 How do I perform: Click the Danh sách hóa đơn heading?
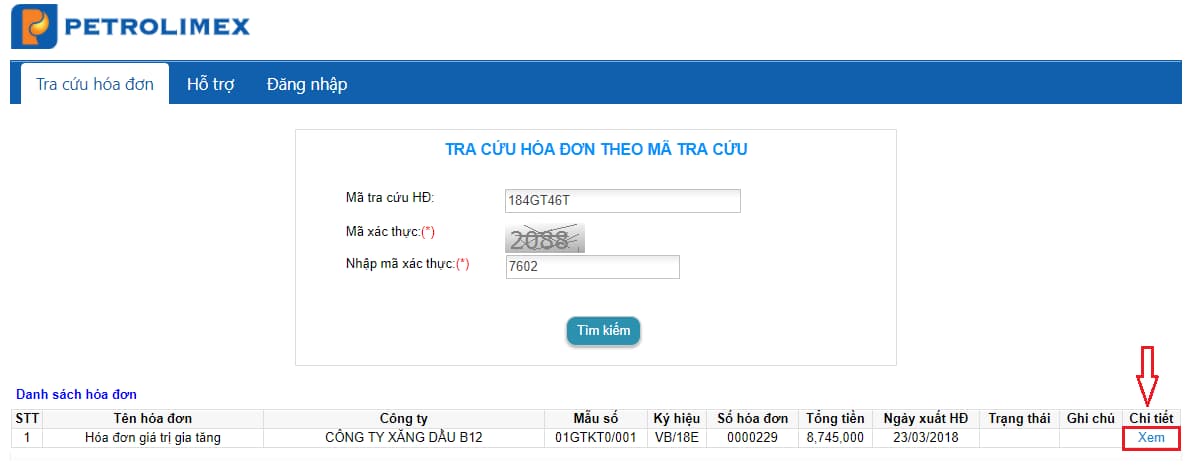(76, 394)
